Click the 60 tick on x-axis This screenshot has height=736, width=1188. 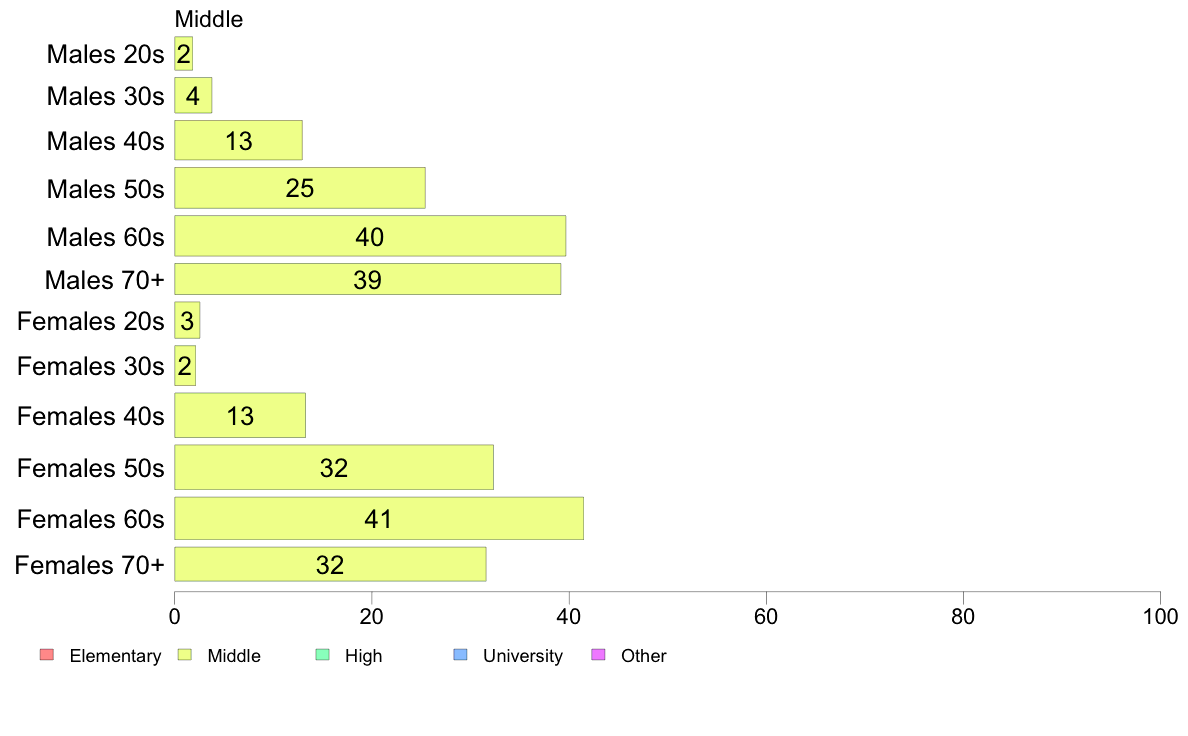click(x=766, y=616)
